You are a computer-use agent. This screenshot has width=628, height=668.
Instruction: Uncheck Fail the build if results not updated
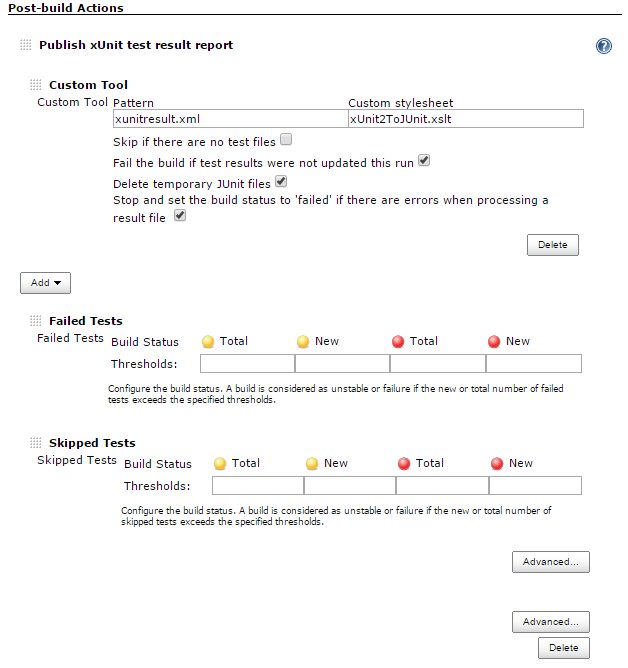(x=424, y=160)
